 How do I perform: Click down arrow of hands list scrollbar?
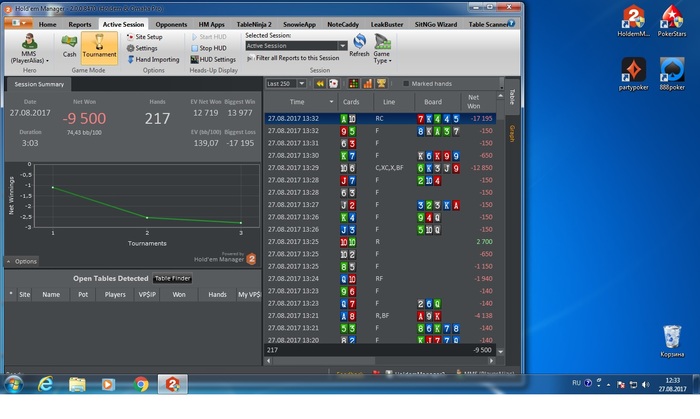(x=500, y=352)
